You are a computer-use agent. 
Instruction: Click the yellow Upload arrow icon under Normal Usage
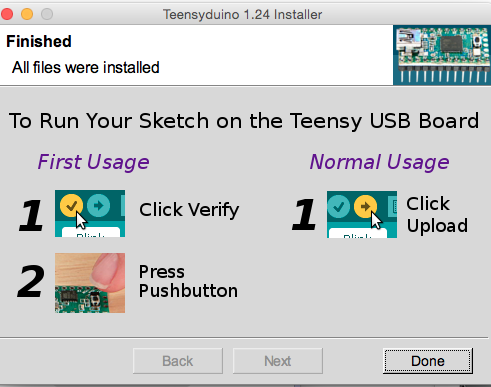pyautogui.click(x=365, y=207)
